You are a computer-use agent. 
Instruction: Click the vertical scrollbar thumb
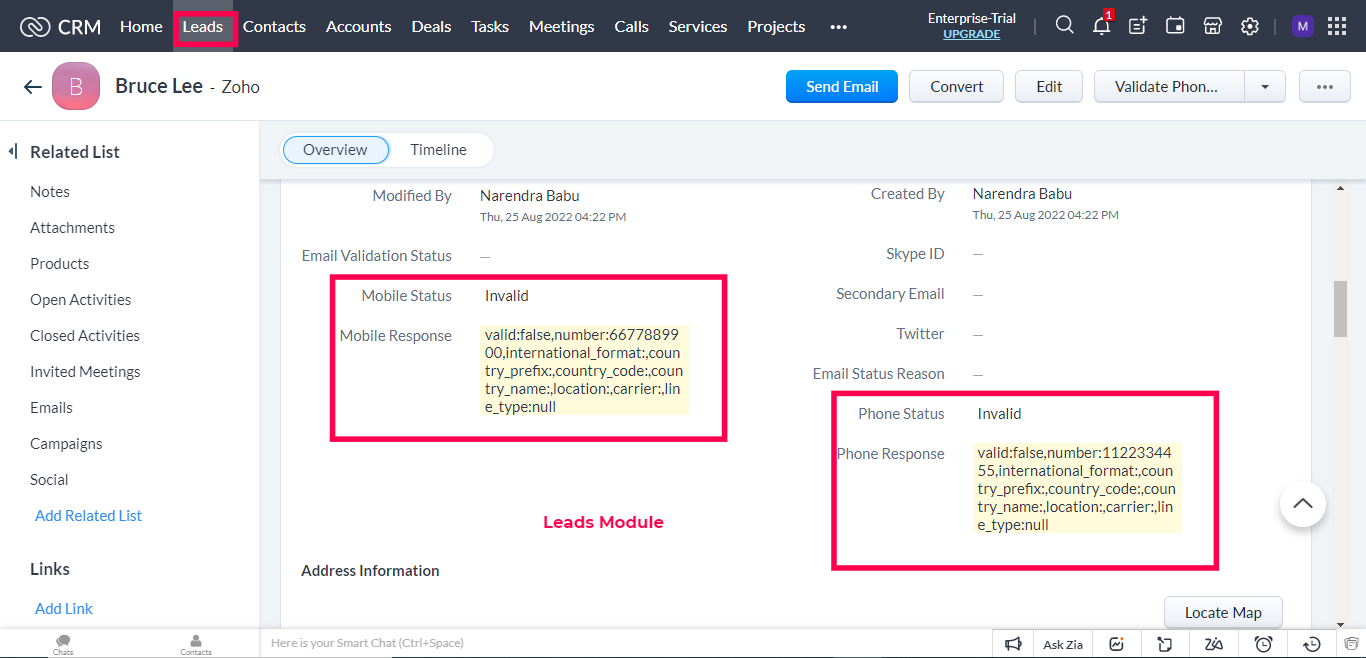click(1341, 309)
